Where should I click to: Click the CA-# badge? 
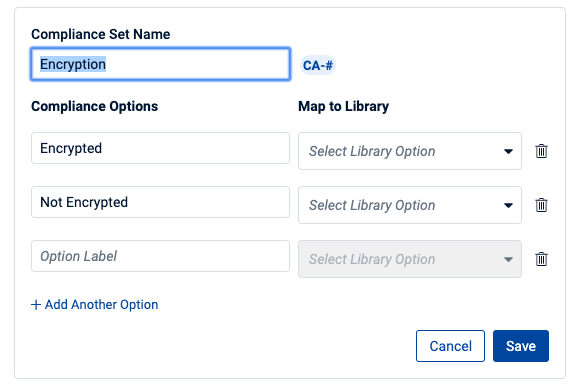318,65
